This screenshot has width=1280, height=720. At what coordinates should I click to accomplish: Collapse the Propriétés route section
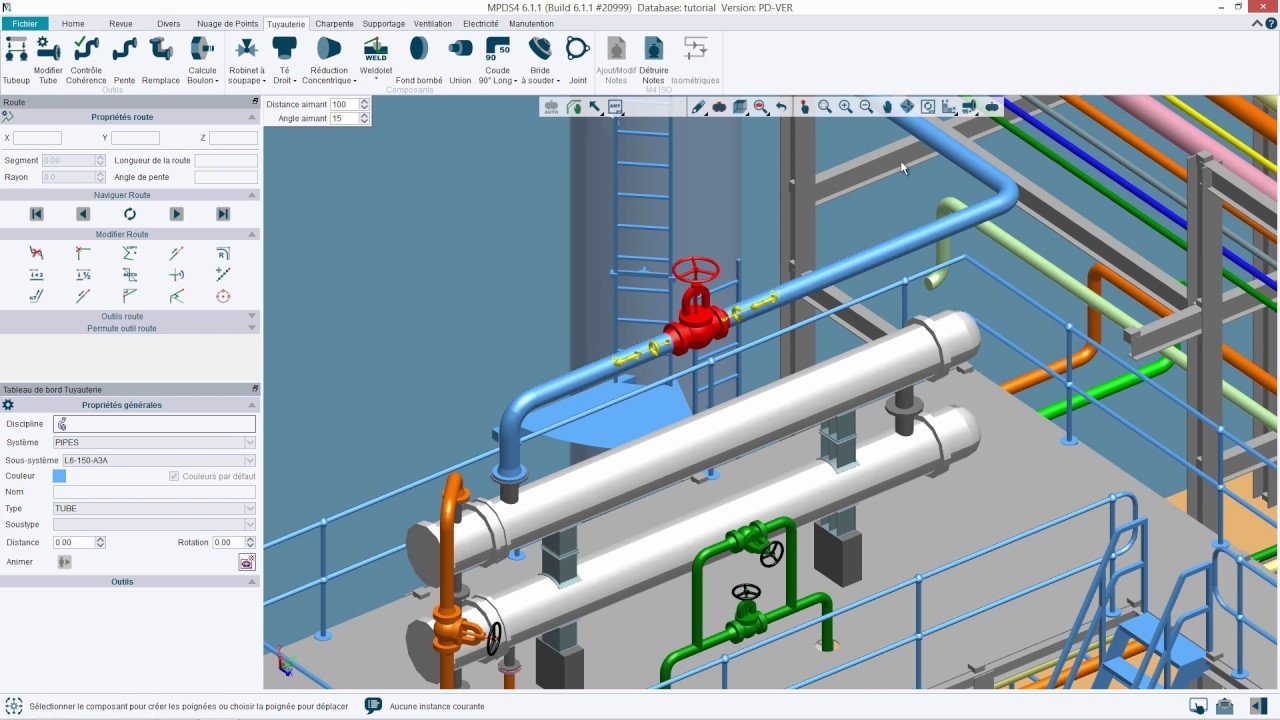coord(252,117)
